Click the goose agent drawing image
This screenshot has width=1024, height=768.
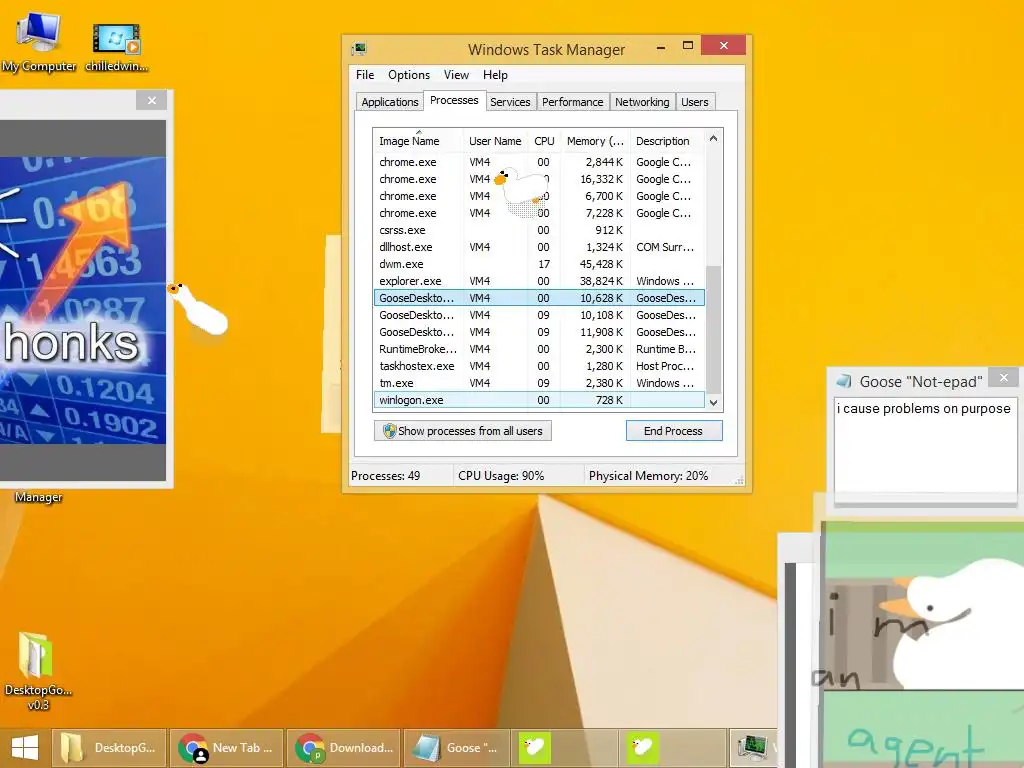click(921, 643)
